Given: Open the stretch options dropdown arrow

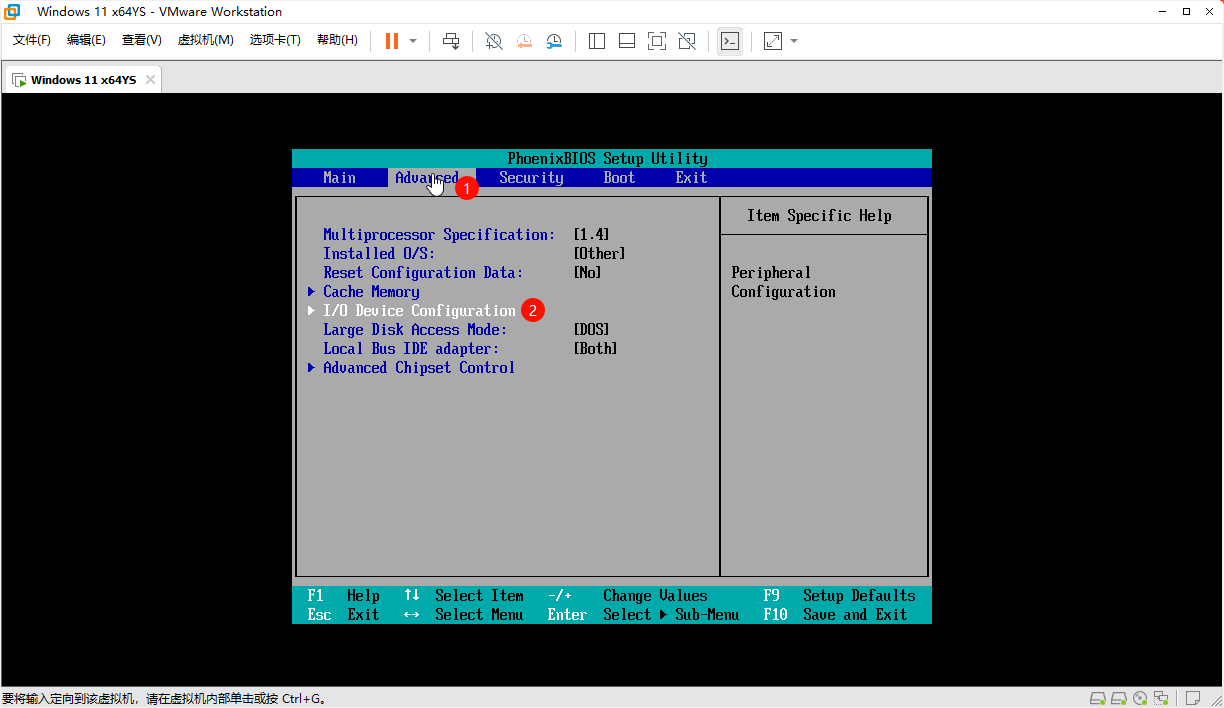Looking at the screenshot, I should tap(794, 41).
